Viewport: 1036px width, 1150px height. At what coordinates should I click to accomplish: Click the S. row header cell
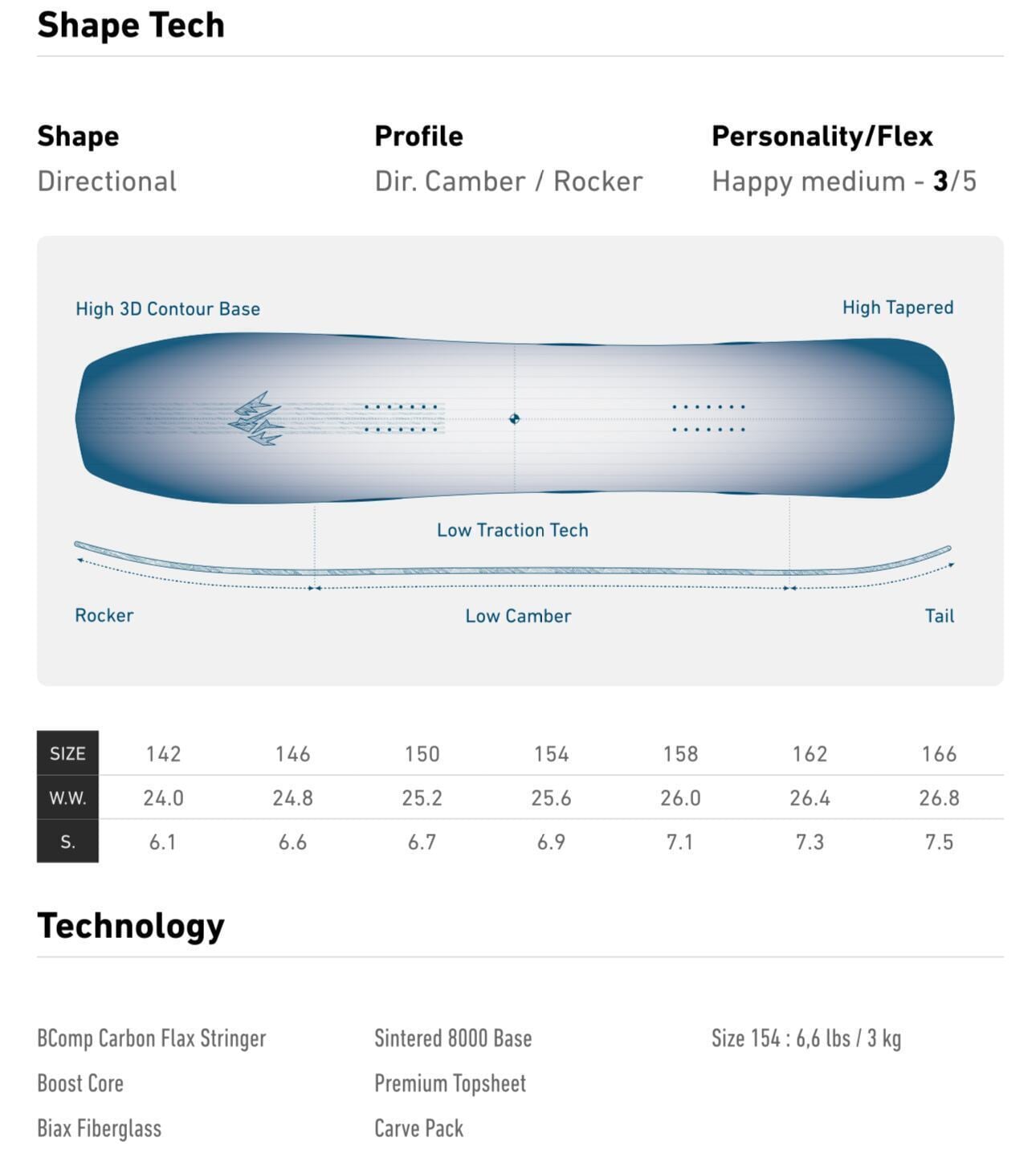(x=67, y=842)
